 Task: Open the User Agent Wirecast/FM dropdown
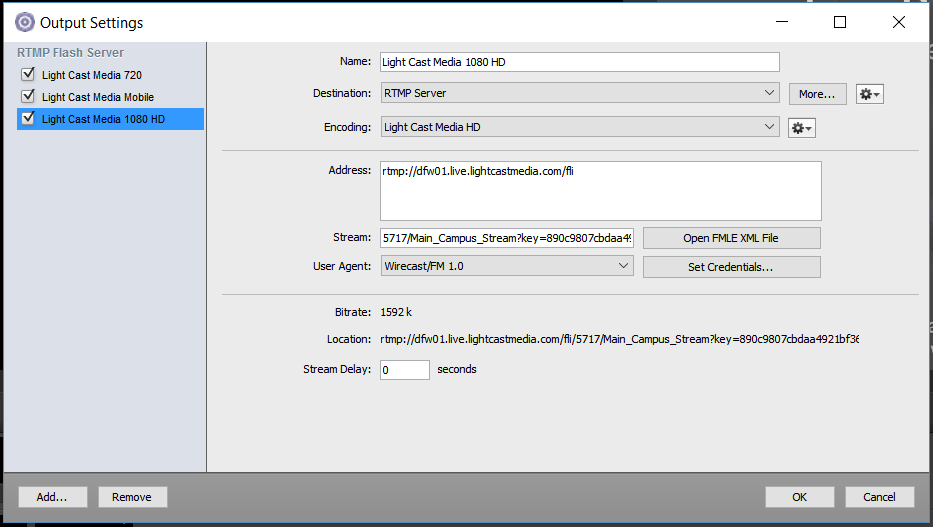click(507, 266)
